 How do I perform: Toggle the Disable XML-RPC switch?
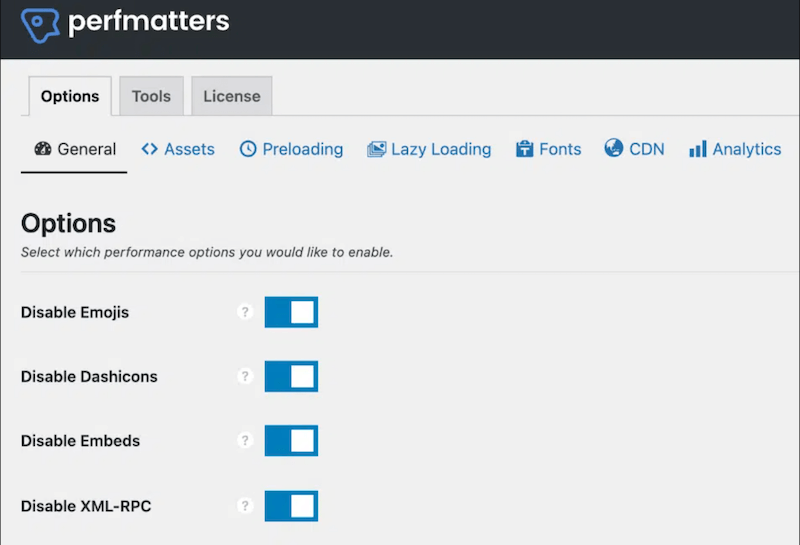(291, 506)
